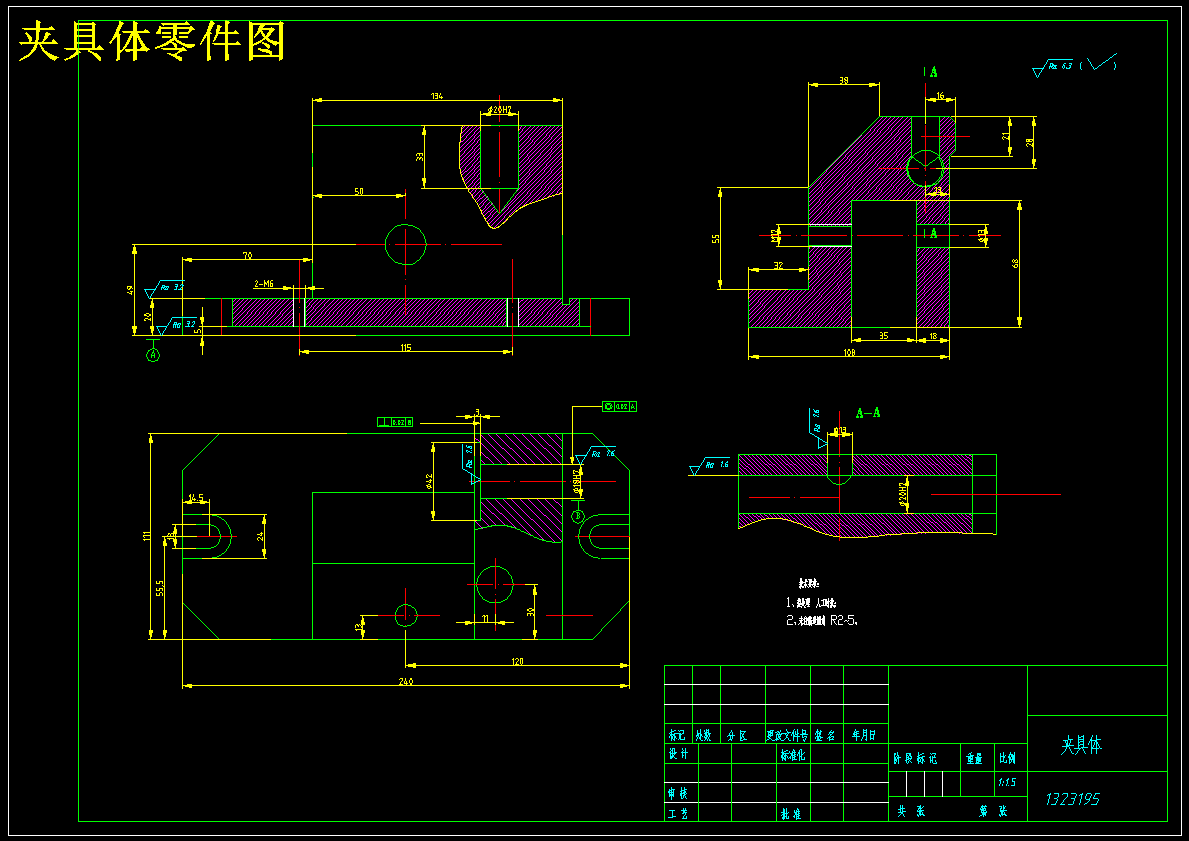The image size is (1189, 841).
Task: Select the 108 overall dimension
Action: pos(849,353)
